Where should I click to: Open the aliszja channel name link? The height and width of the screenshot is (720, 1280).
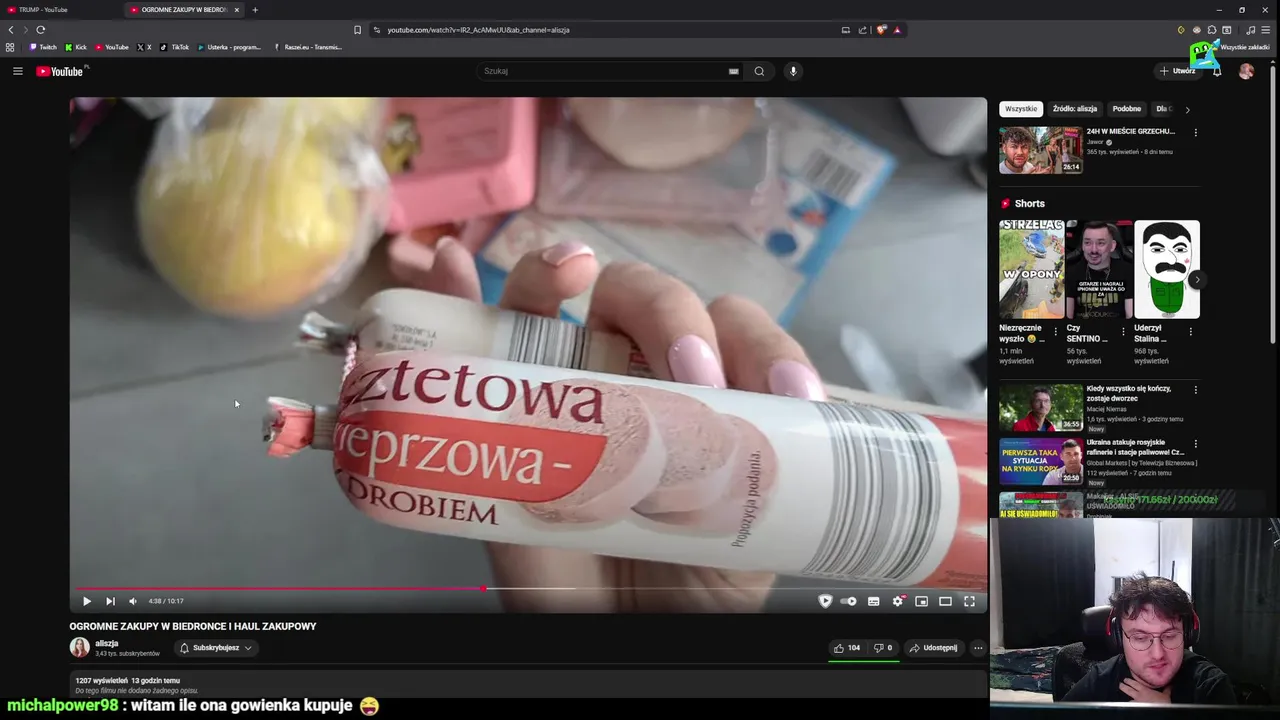tap(107, 643)
